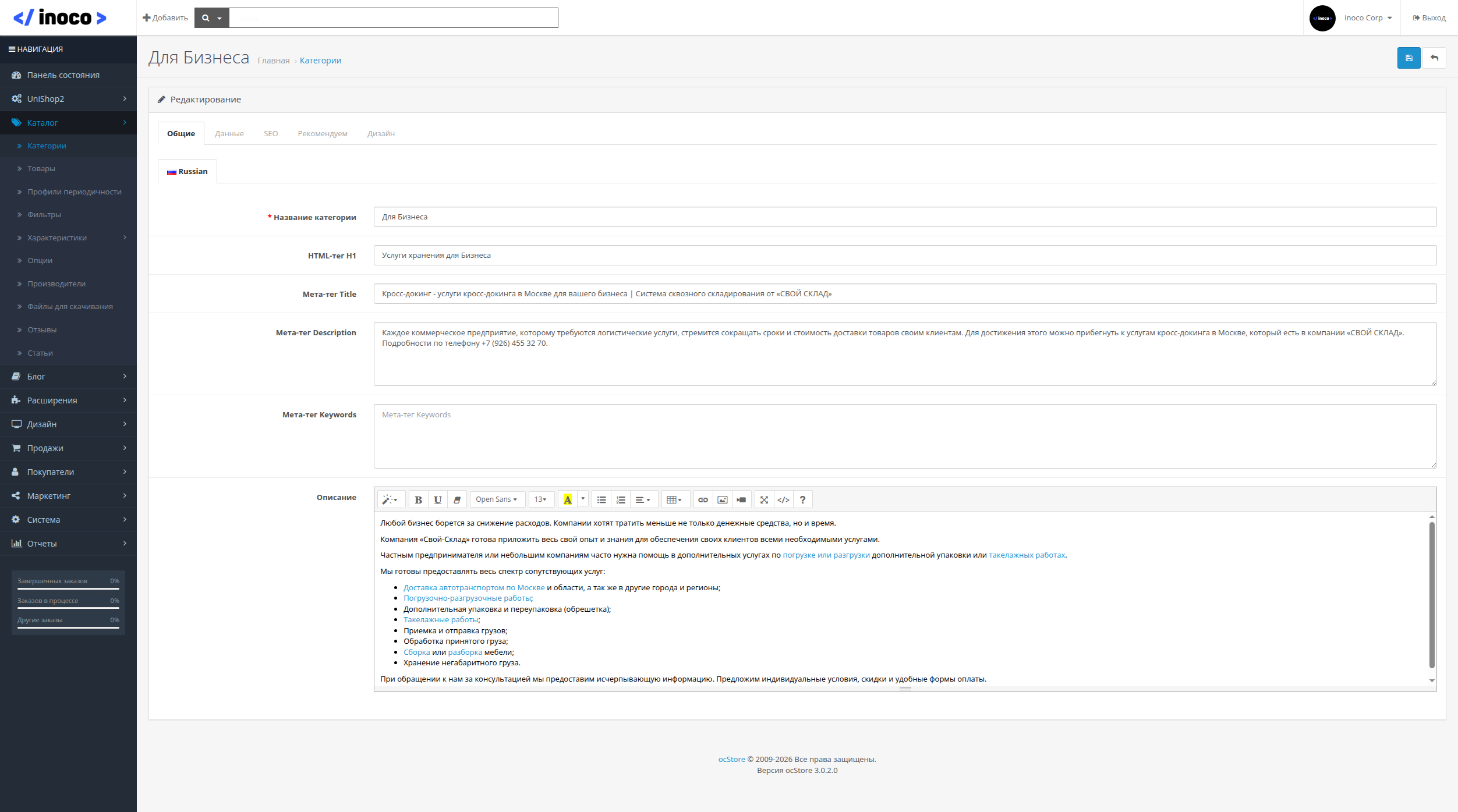This screenshot has height=812, width=1458.
Task: Switch to the SEO tab
Action: pos(271,134)
